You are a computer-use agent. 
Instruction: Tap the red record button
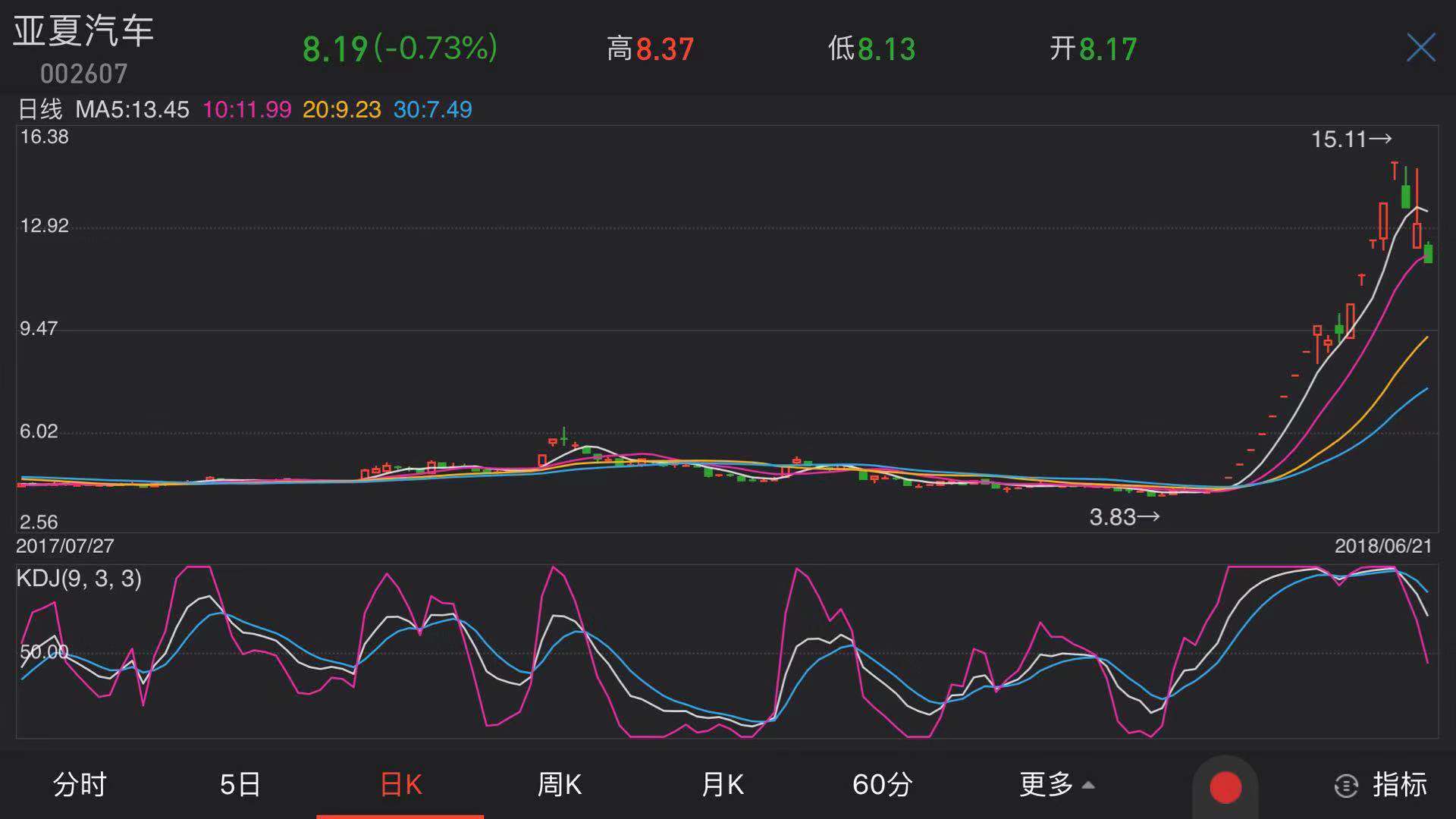point(1225,787)
